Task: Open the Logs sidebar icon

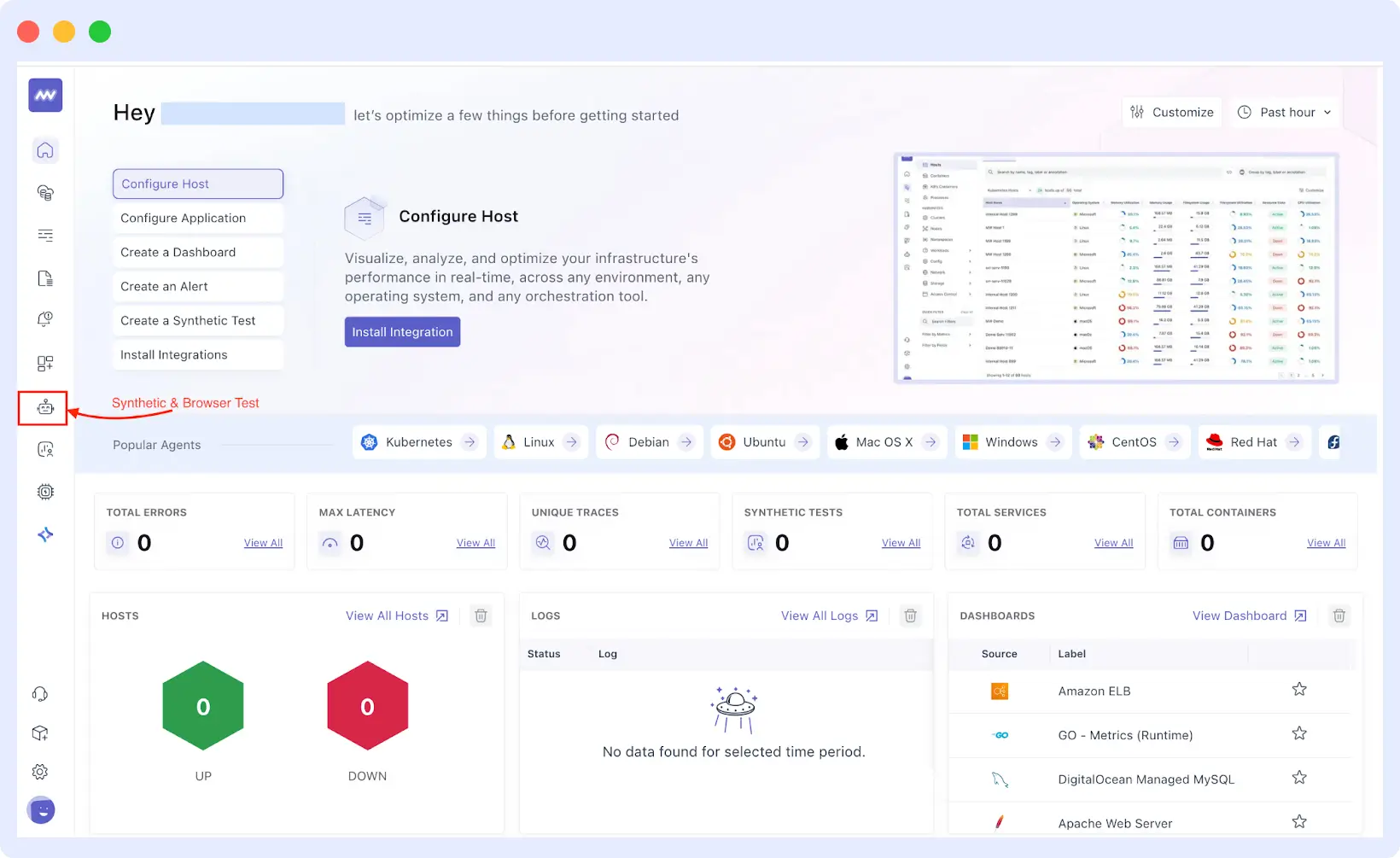Action: tap(44, 278)
